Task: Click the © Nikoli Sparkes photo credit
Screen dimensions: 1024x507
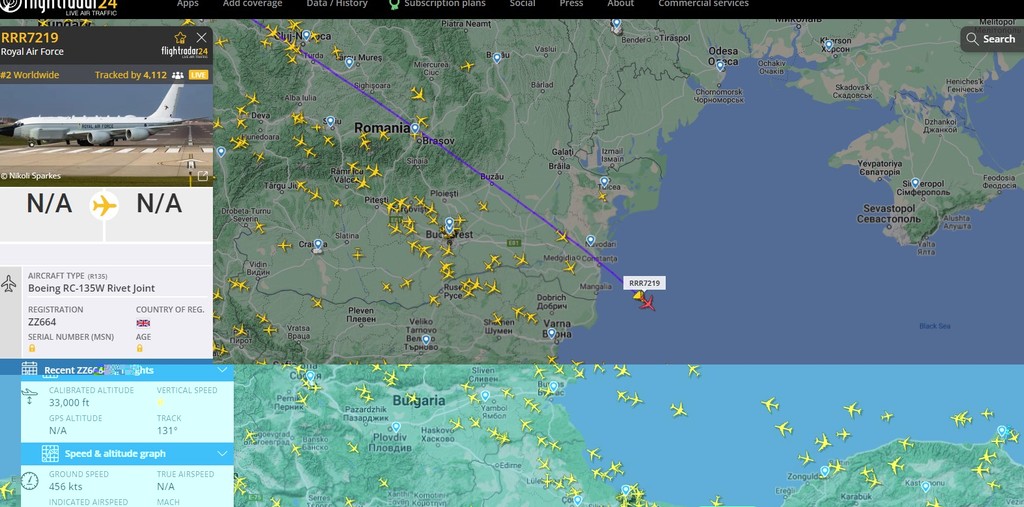Action: [x=31, y=176]
